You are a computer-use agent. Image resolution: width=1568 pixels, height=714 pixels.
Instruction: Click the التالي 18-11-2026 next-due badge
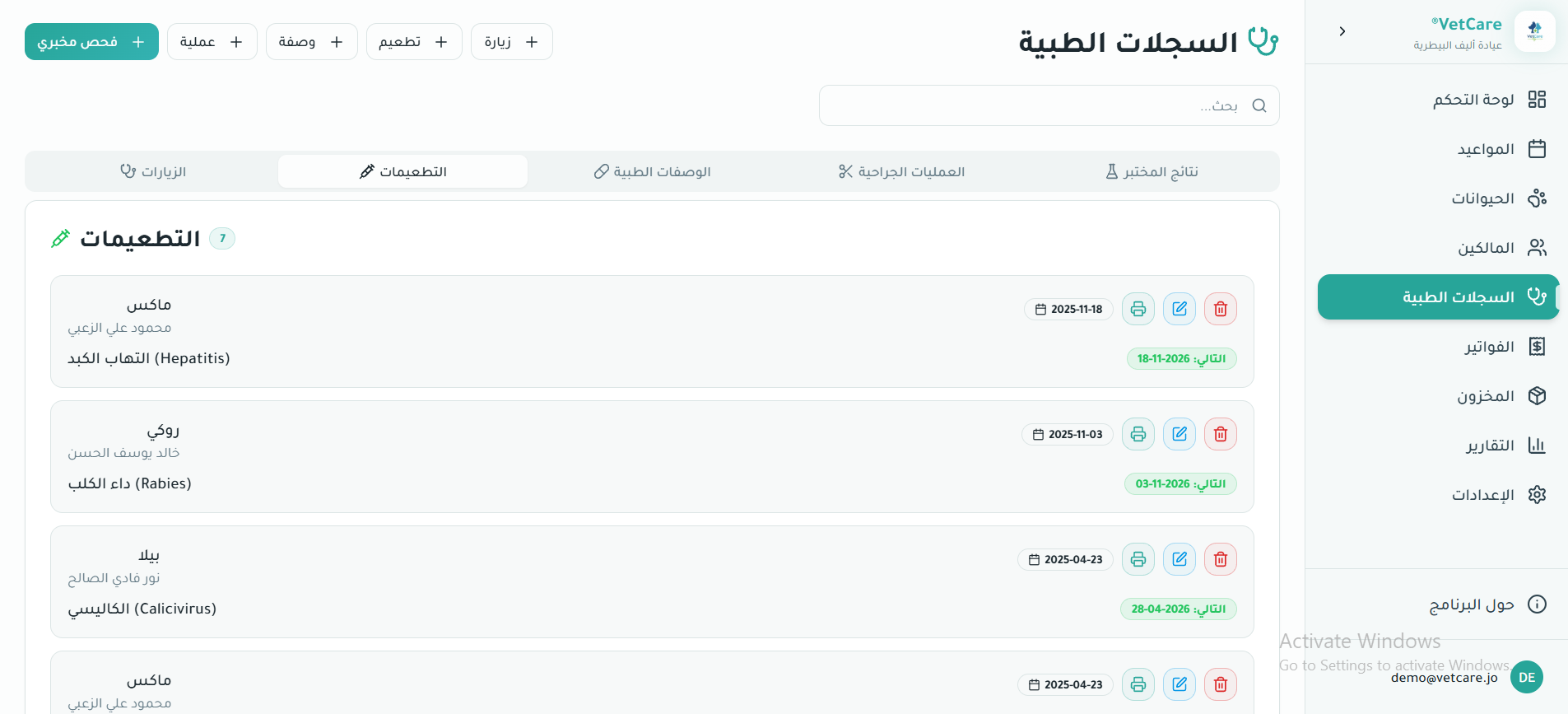tap(1182, 358)
